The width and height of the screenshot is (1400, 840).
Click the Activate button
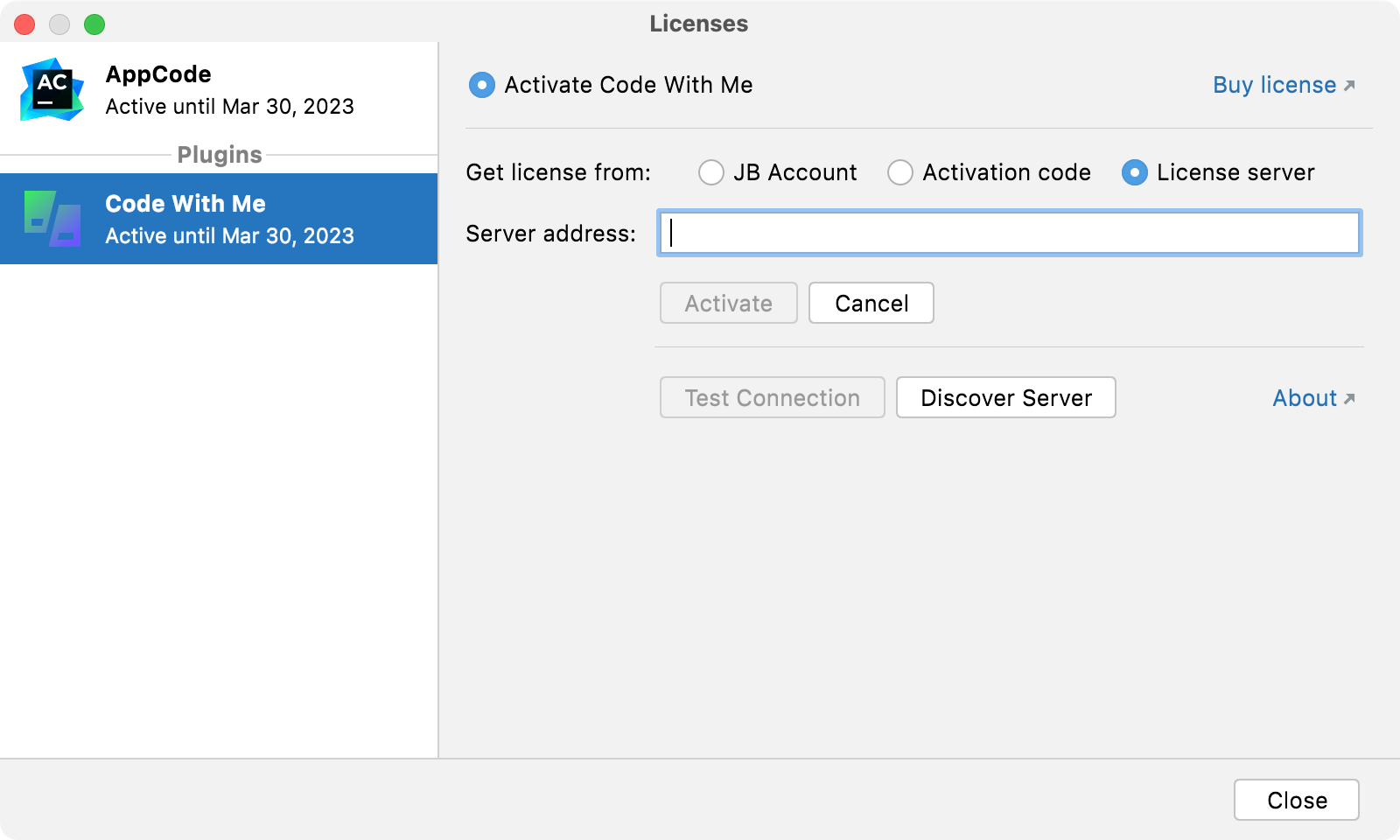(x=729, y=303)
